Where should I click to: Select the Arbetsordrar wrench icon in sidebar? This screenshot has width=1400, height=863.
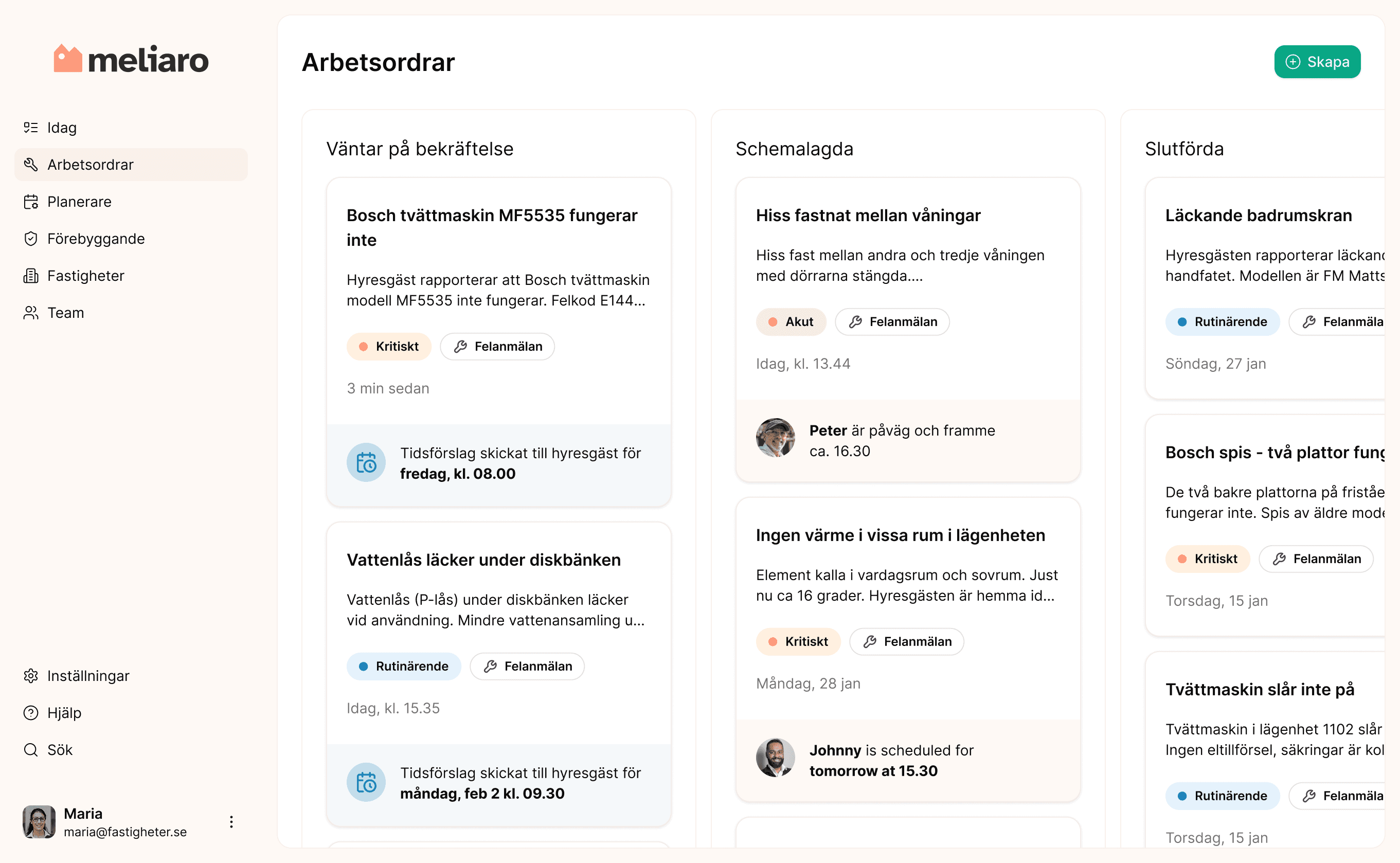(x=31, y=165)
